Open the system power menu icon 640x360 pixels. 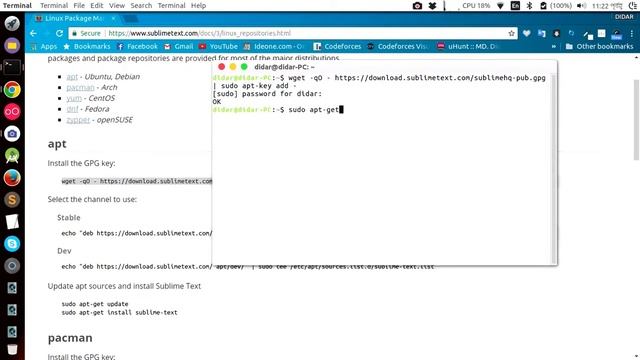click(632, 6)
